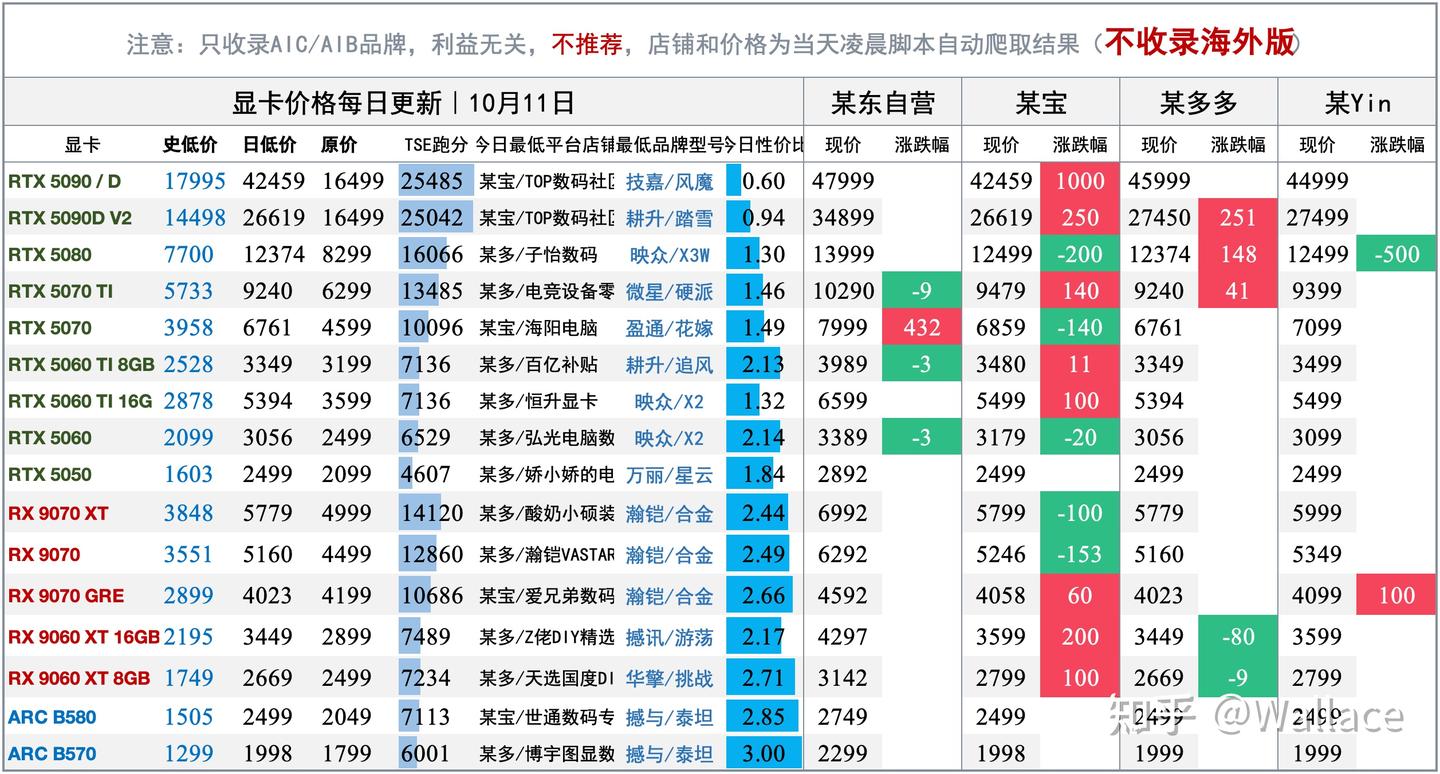This screenshot has width=1440, height=774.
Task: Select the value ratio 3.00
Action: pyautogui.click(x=764, y=754)
